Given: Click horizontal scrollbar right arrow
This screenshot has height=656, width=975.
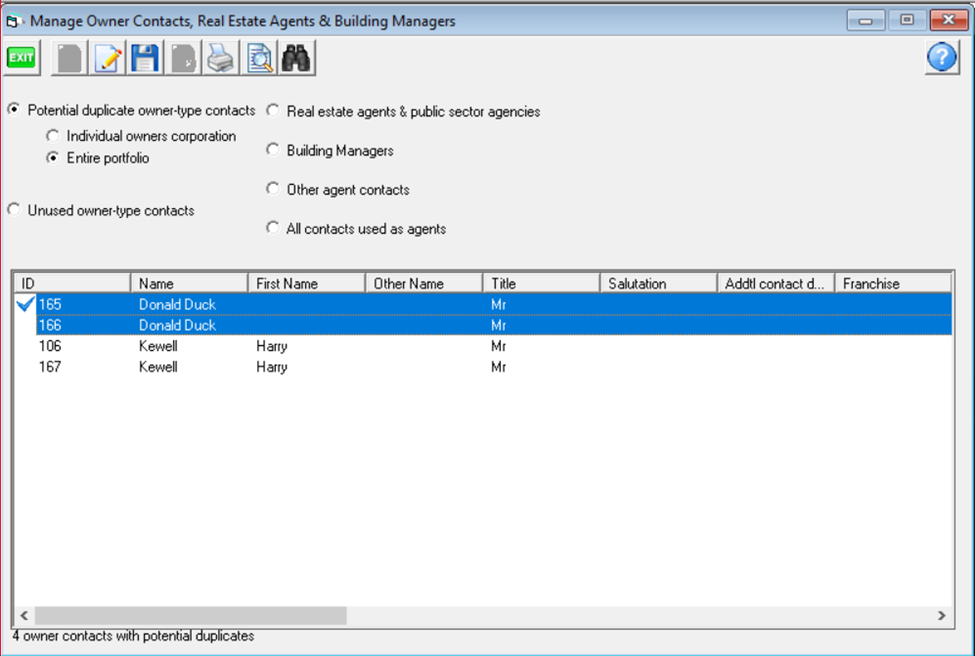Looking at the screenshot, I should click(941, 616).
